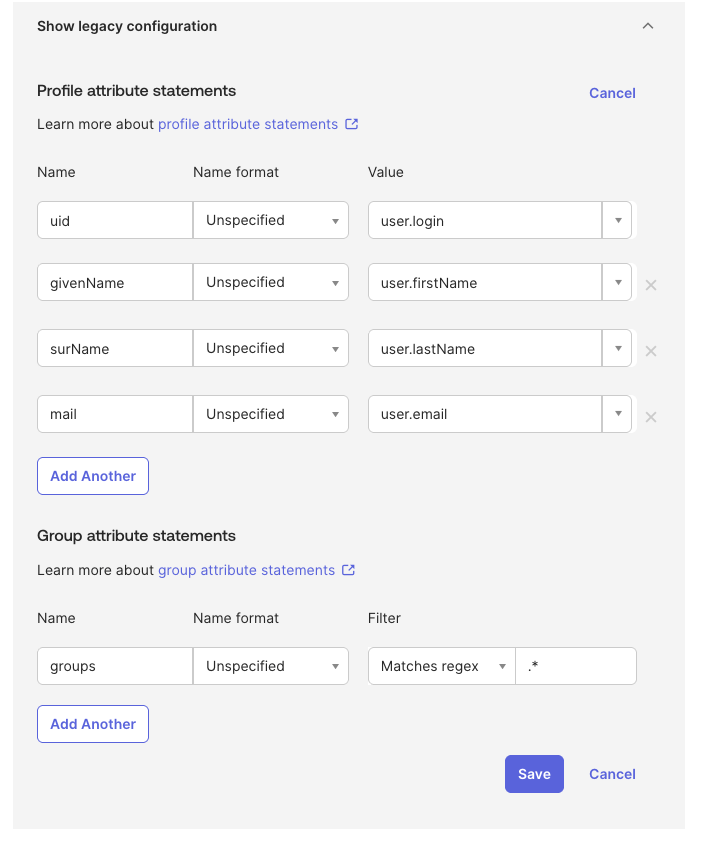Open profile attribute statements help link
This screenshot has height=843, width=707.
click(x=248, y=124)
